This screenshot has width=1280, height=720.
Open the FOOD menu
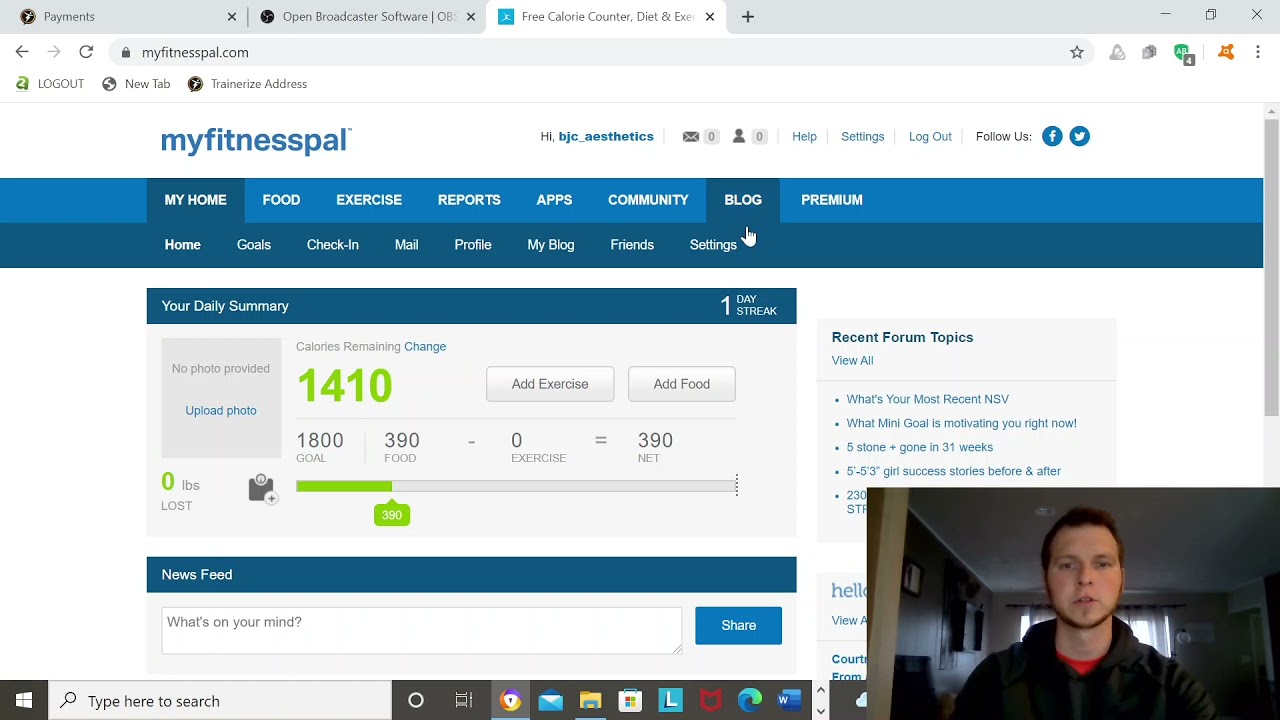pyautogui.click(x=281, y=200)
